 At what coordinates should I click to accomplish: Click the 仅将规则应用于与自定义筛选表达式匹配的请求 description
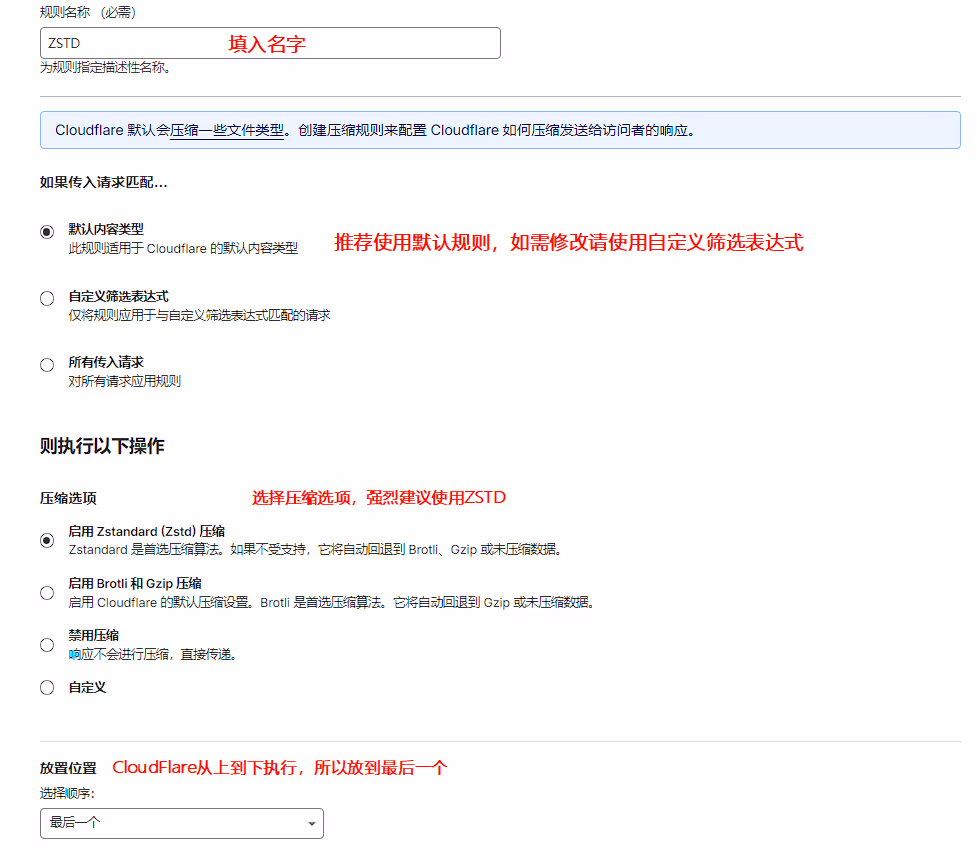(x=199, y=315)
